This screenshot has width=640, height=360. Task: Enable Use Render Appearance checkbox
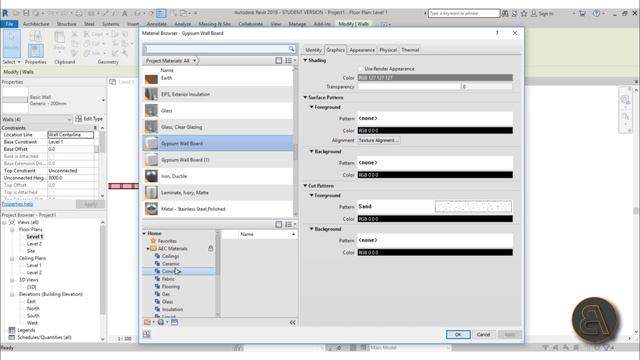[360, 69]
